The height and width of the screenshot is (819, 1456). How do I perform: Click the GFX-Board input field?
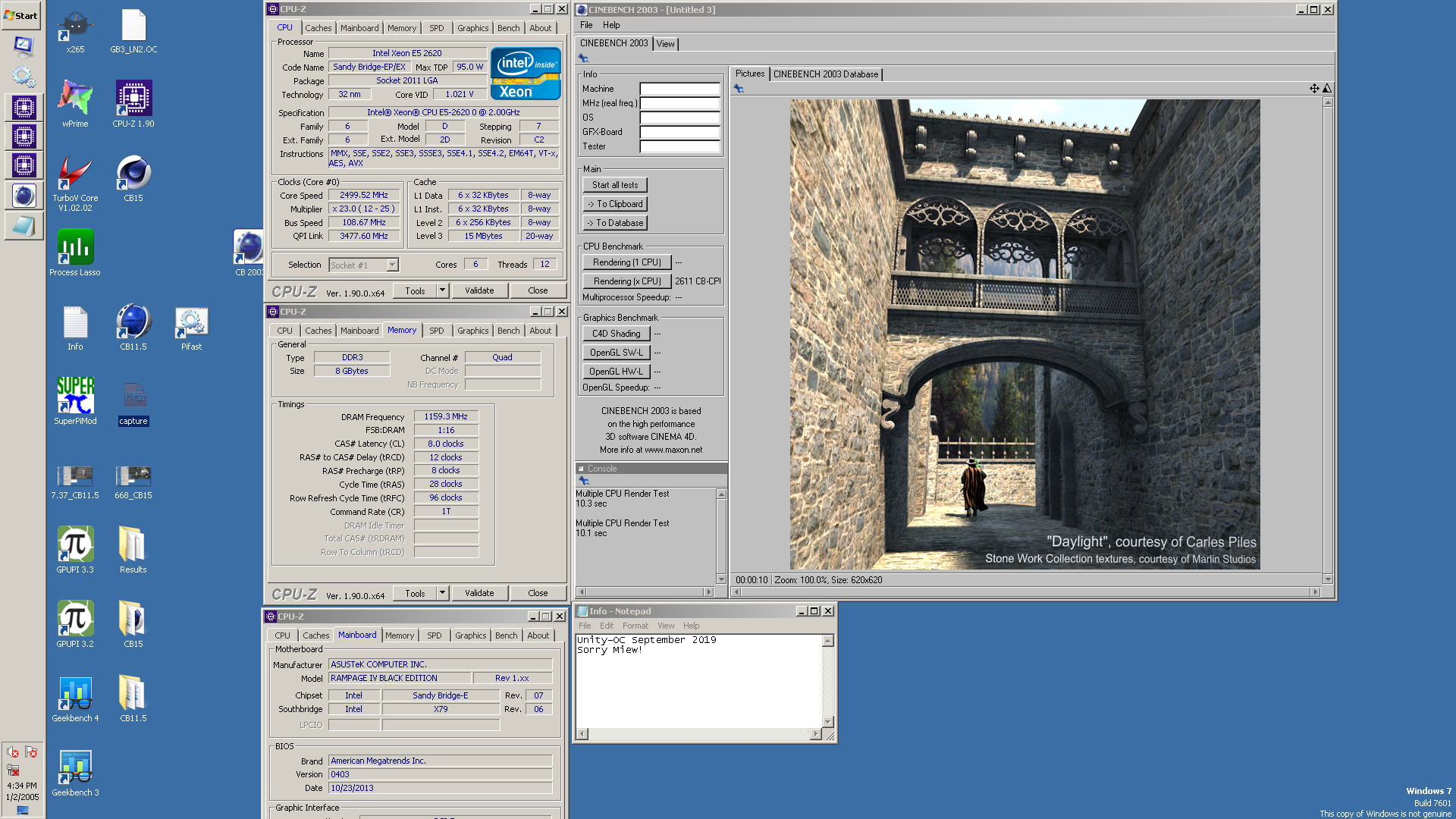(x=679, y=132)
